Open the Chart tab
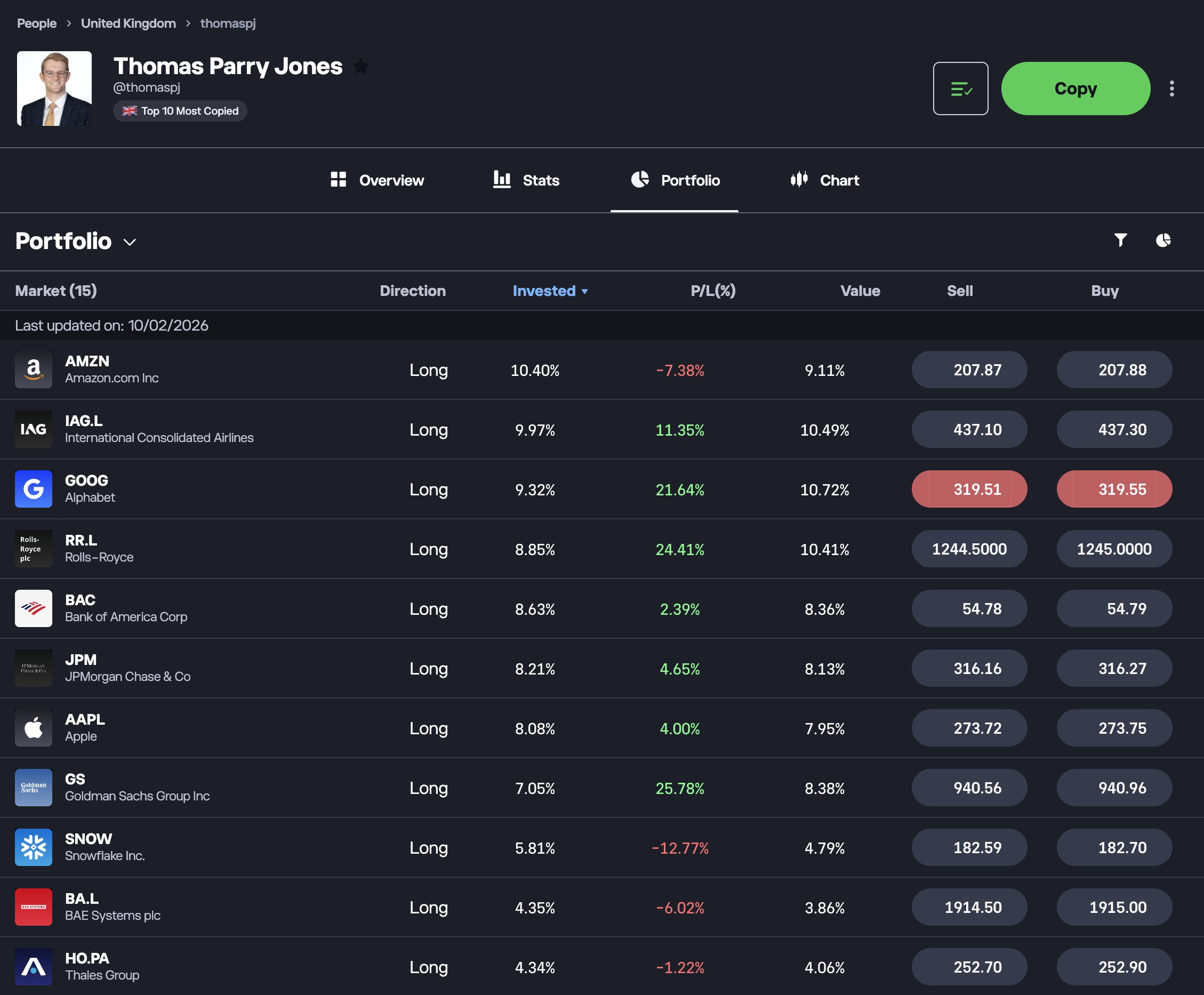This screenshot has width=1204, height=995. point(825,180)
